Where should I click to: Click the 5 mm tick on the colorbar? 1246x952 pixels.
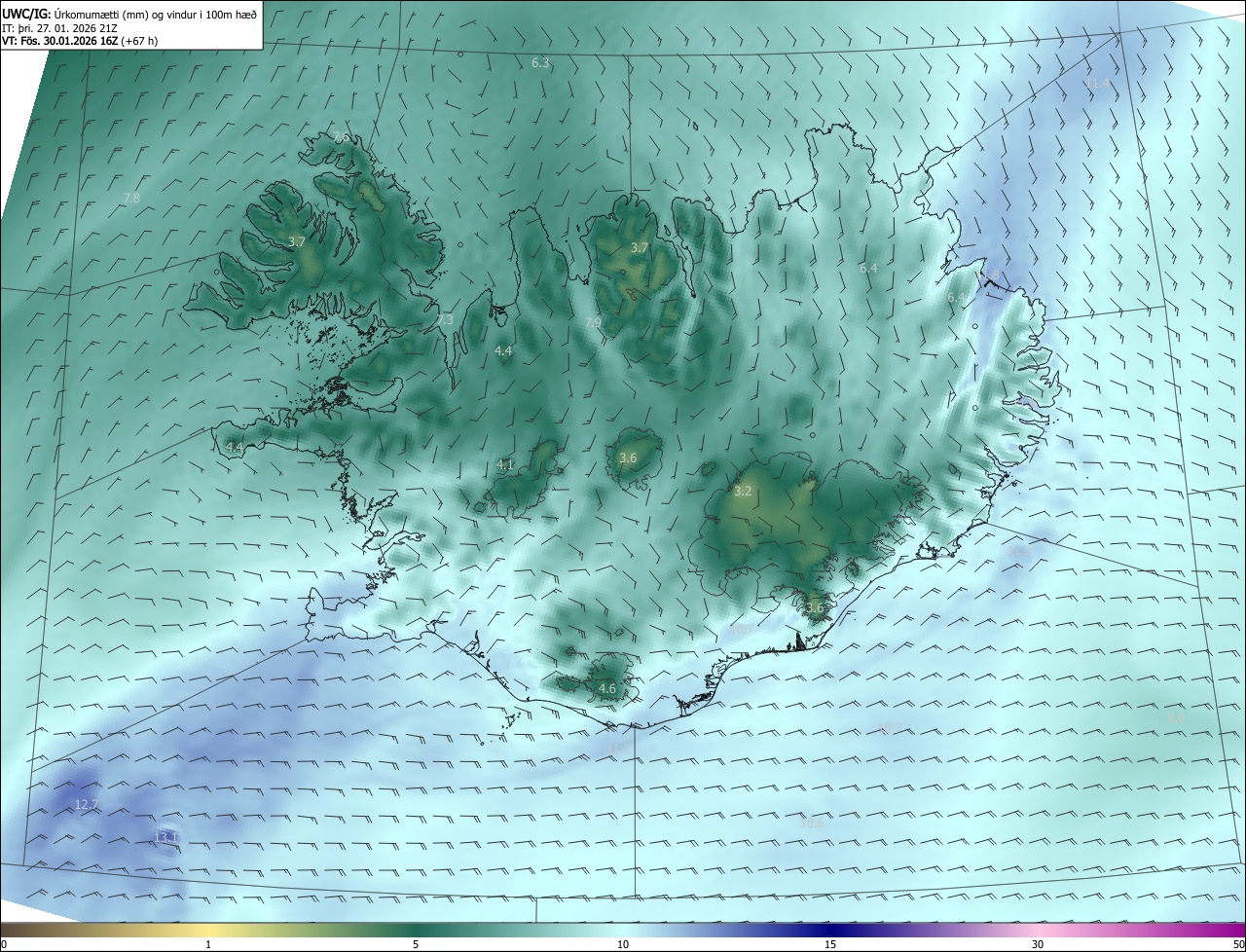point(416,944)
